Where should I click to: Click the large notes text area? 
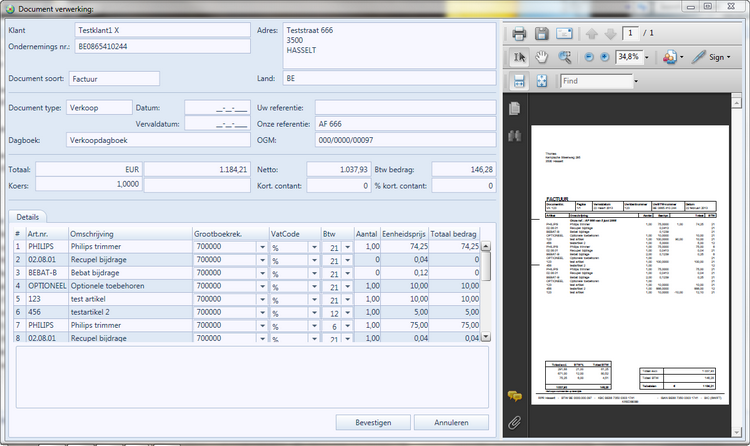[252, 377]
